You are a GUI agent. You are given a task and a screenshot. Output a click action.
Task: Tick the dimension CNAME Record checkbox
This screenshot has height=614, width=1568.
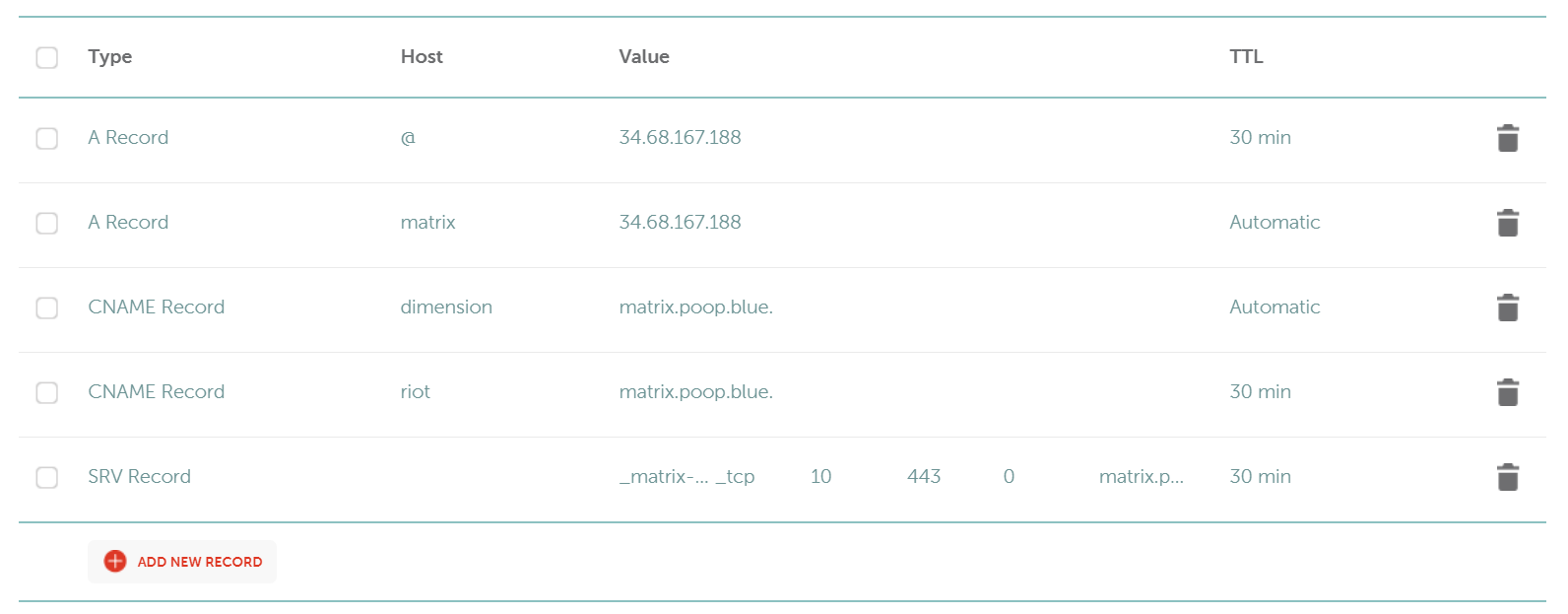tap(47, 307)
